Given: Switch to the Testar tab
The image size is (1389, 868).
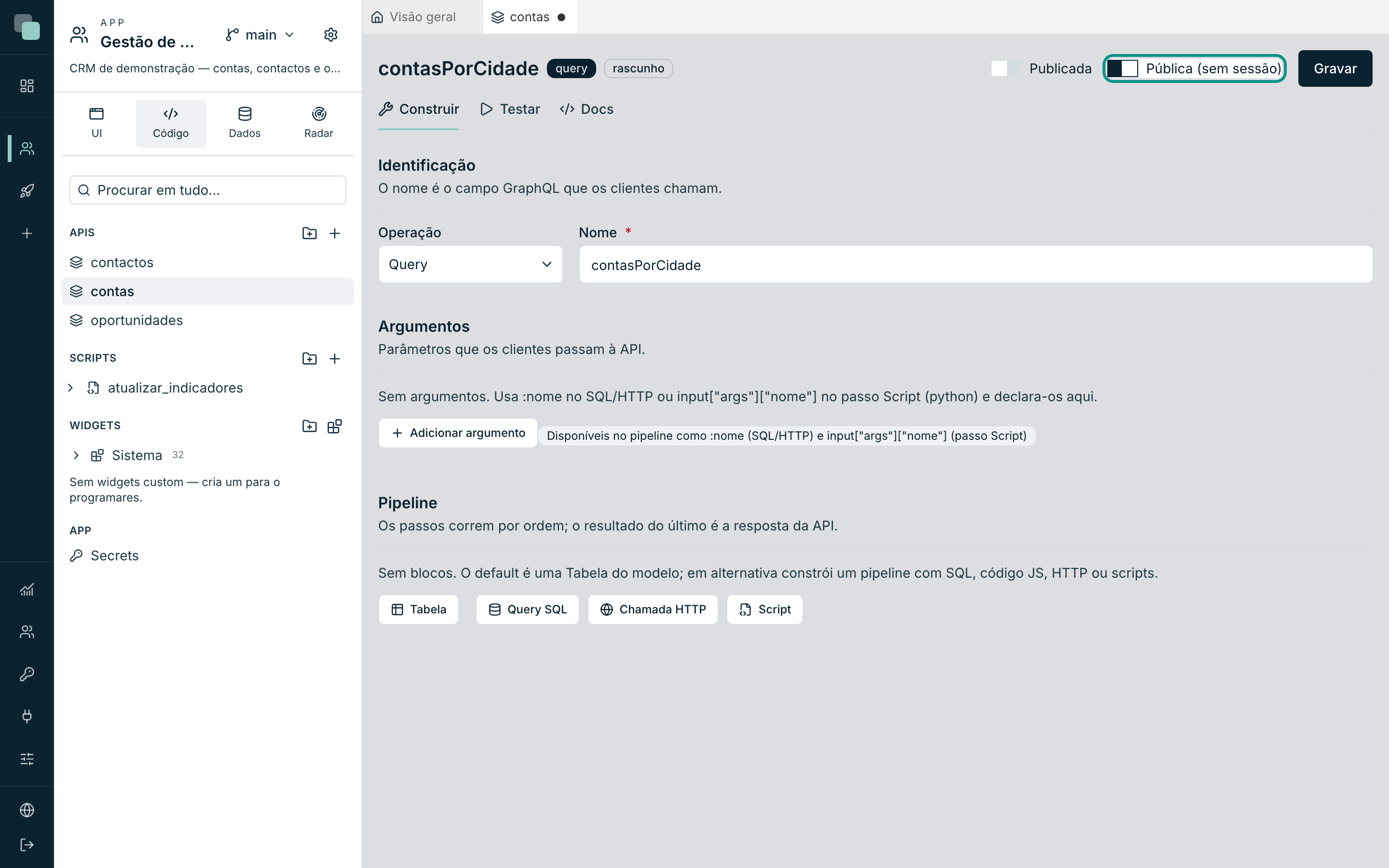Looking at the screenshot, I should tap(510, 109).
